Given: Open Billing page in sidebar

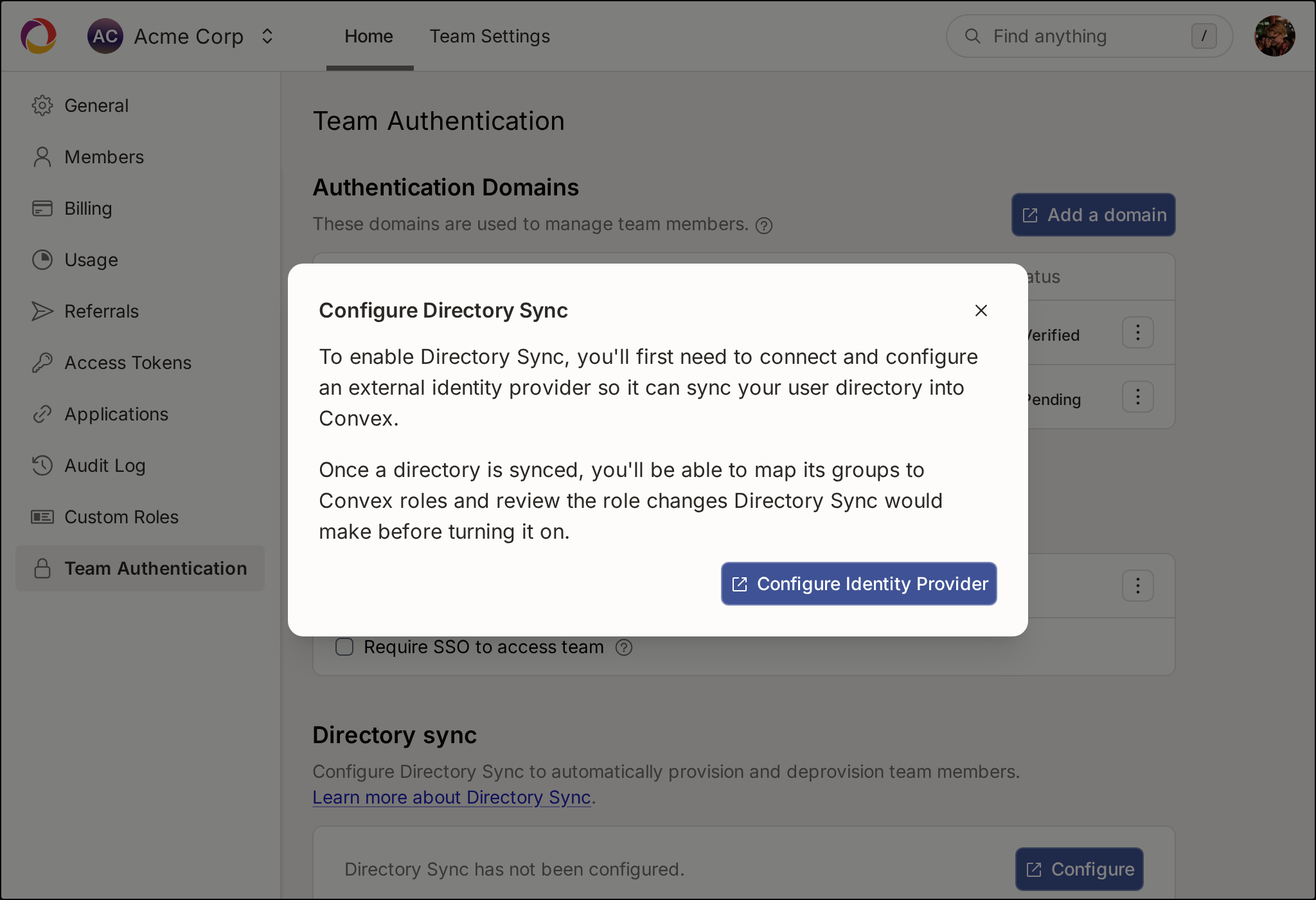Looking at the screenshot, I should tap(140, 208).
